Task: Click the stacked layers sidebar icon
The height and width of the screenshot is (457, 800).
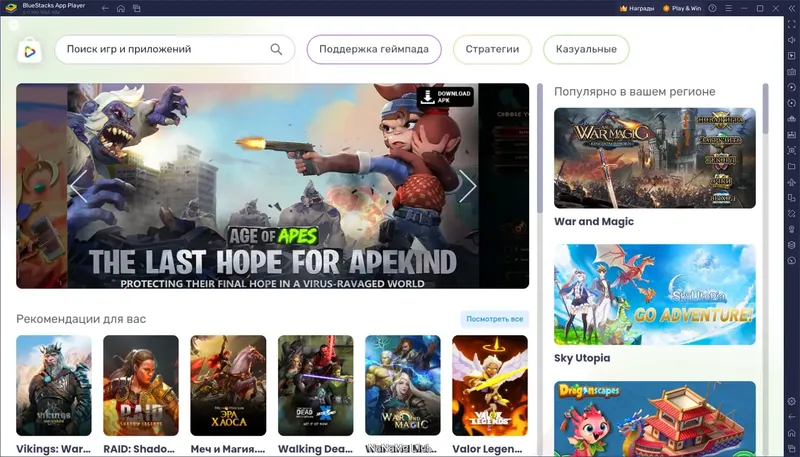Action: (x=791, y=245)
